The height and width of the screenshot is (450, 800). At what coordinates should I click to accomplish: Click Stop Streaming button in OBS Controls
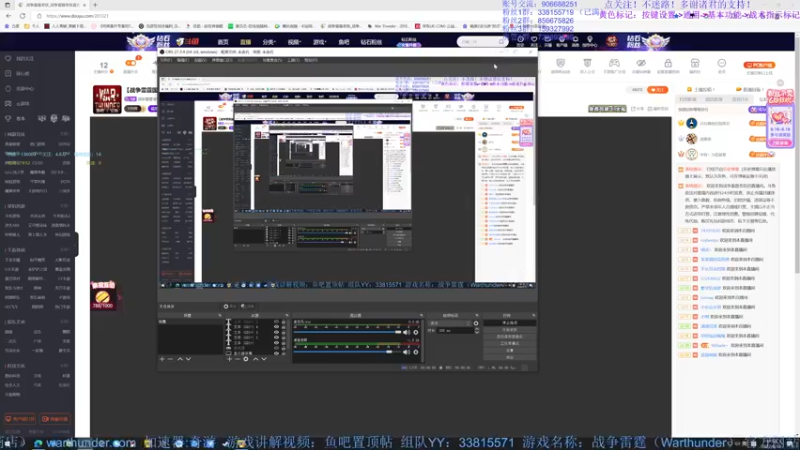510,323
